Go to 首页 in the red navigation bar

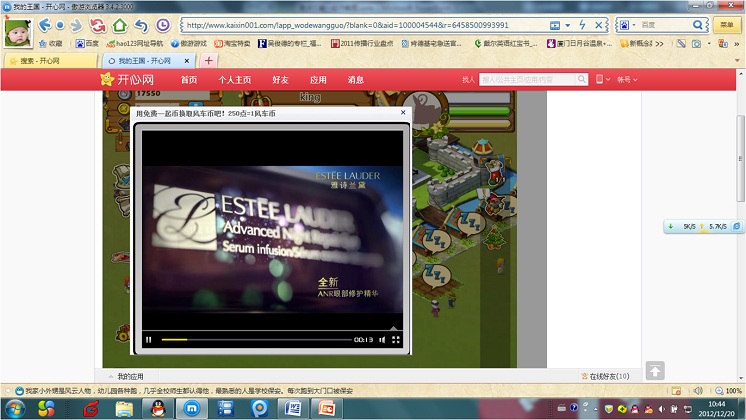tap(189, 80)
